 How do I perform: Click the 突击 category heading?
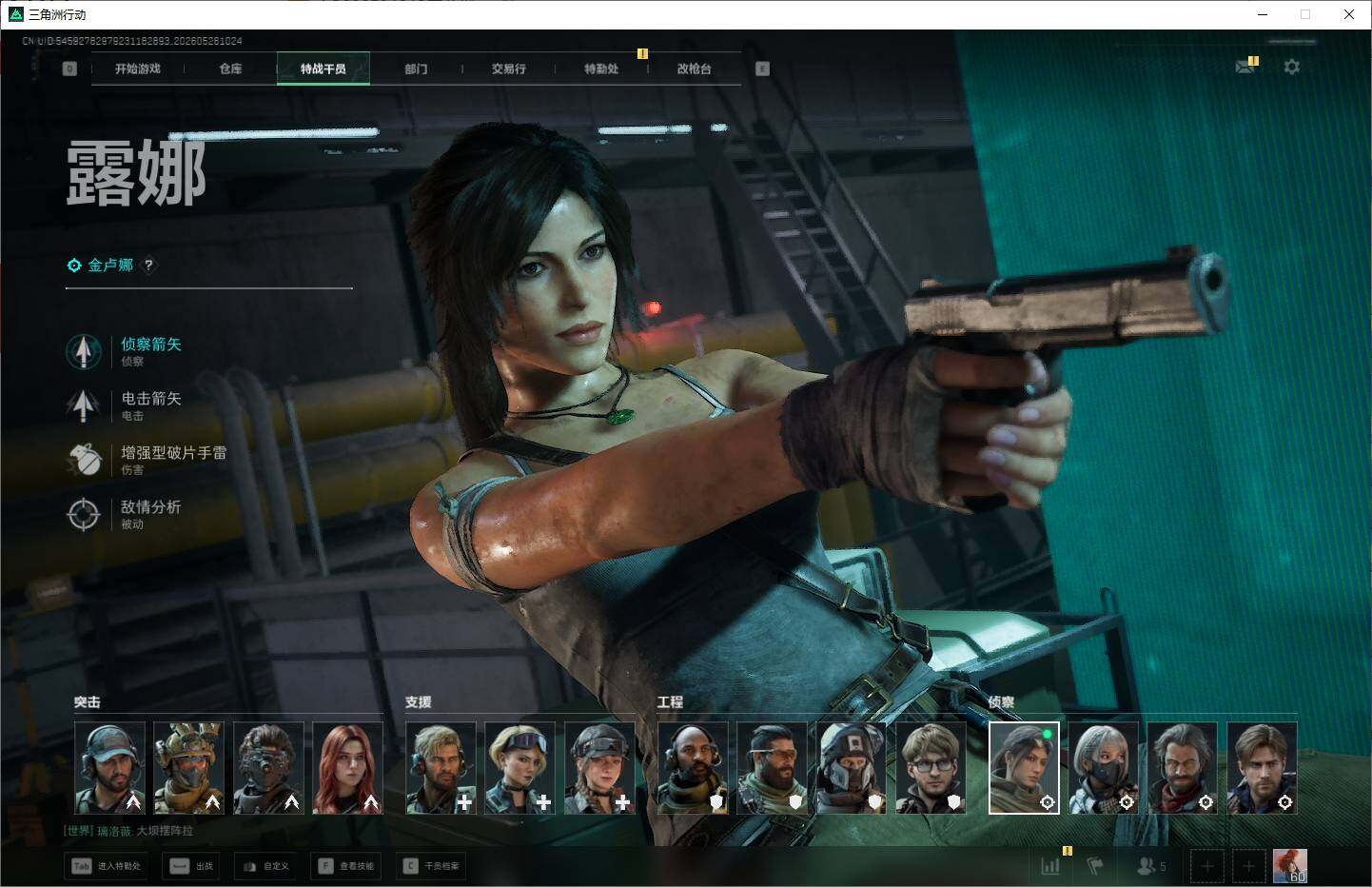pos(88,702)
